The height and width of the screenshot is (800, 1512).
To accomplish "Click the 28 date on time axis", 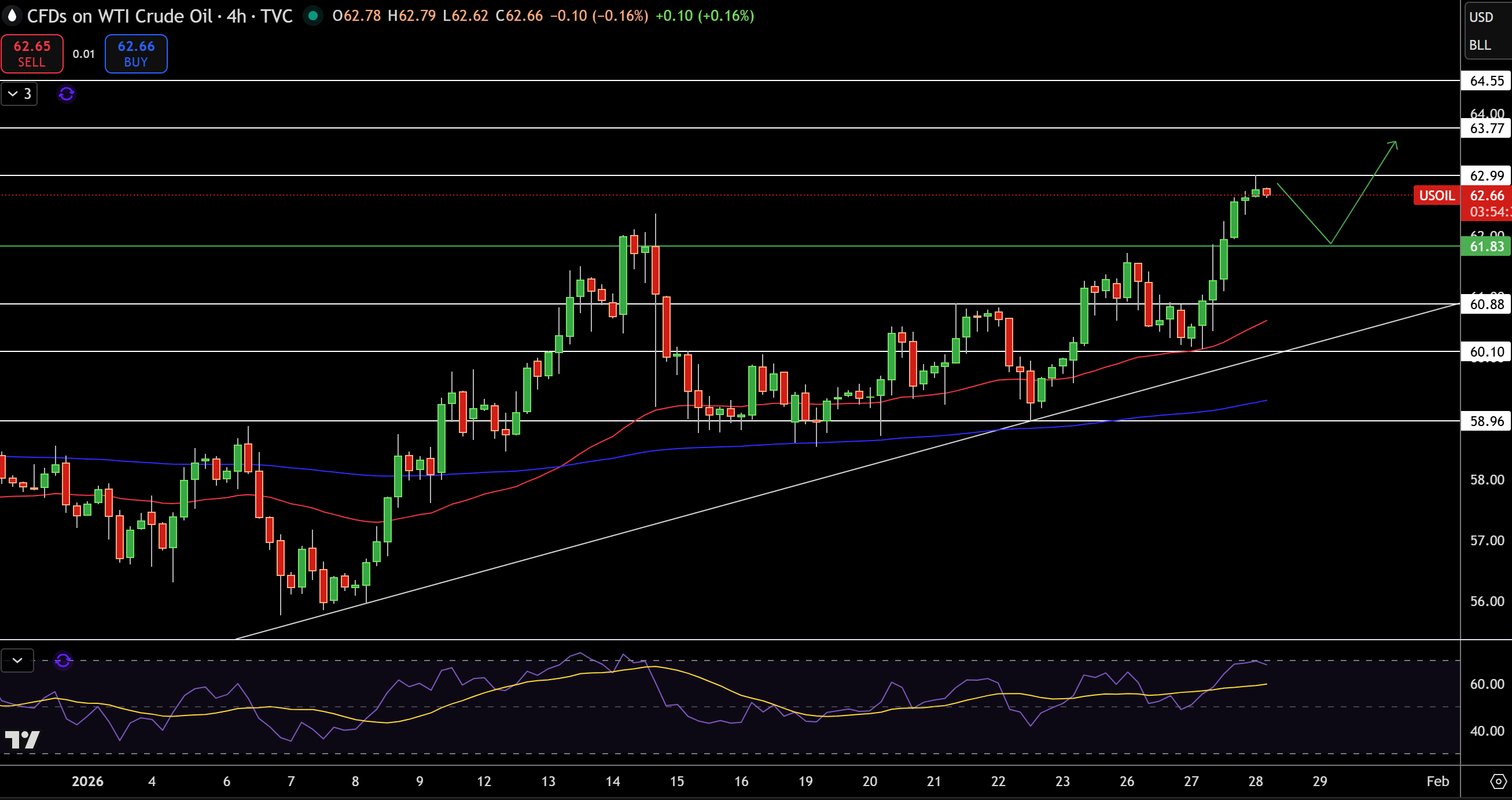I will (x=1256, y=781).
